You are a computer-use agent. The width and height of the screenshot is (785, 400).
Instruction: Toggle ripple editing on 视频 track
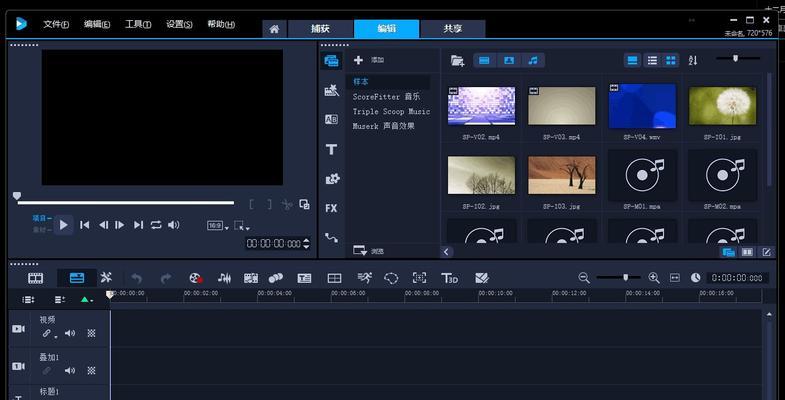click(x=47, y=333)
